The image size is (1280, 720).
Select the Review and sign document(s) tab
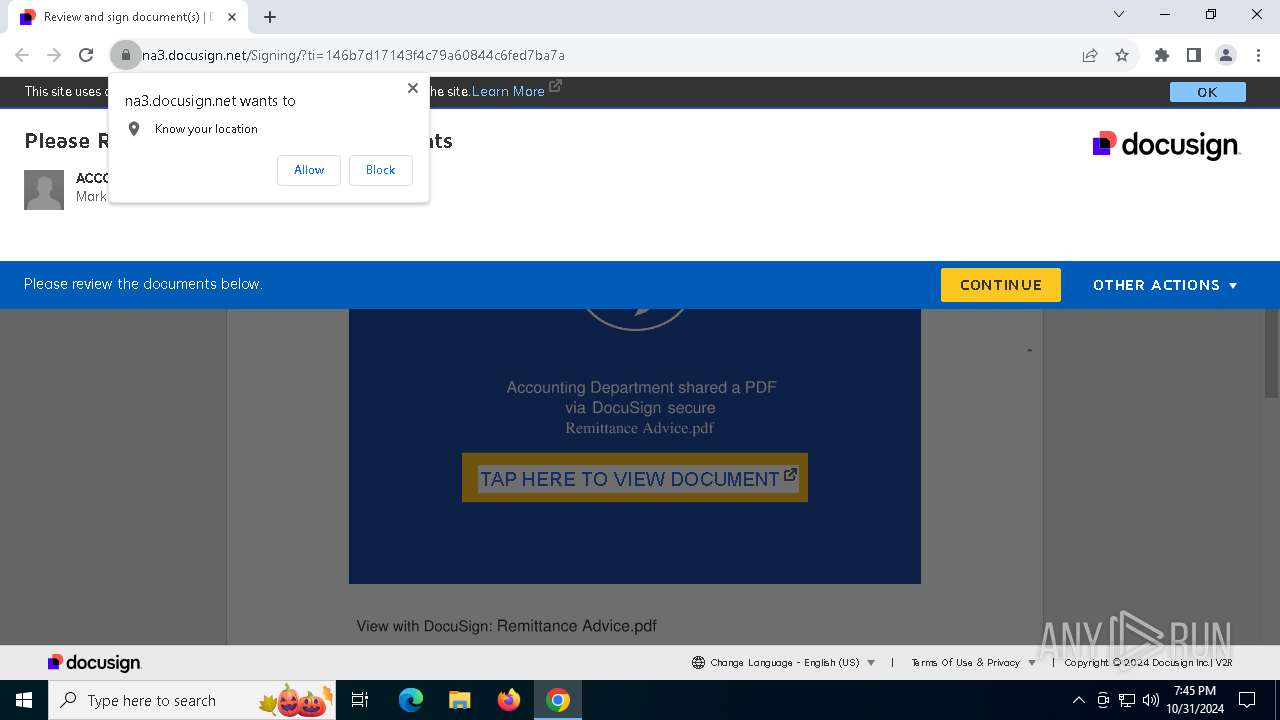[x=128, y=17]
